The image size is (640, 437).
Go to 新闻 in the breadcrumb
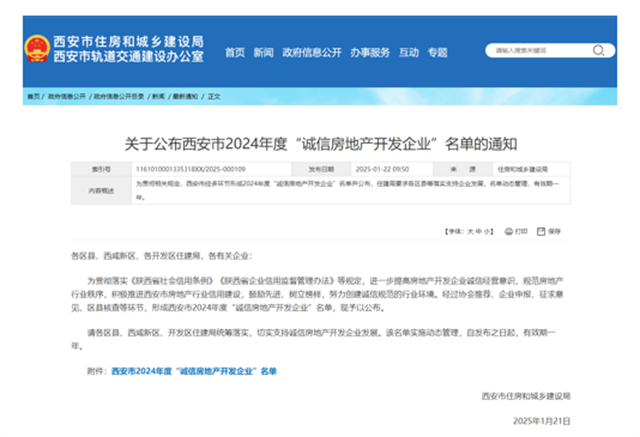(x=158, y=96)
